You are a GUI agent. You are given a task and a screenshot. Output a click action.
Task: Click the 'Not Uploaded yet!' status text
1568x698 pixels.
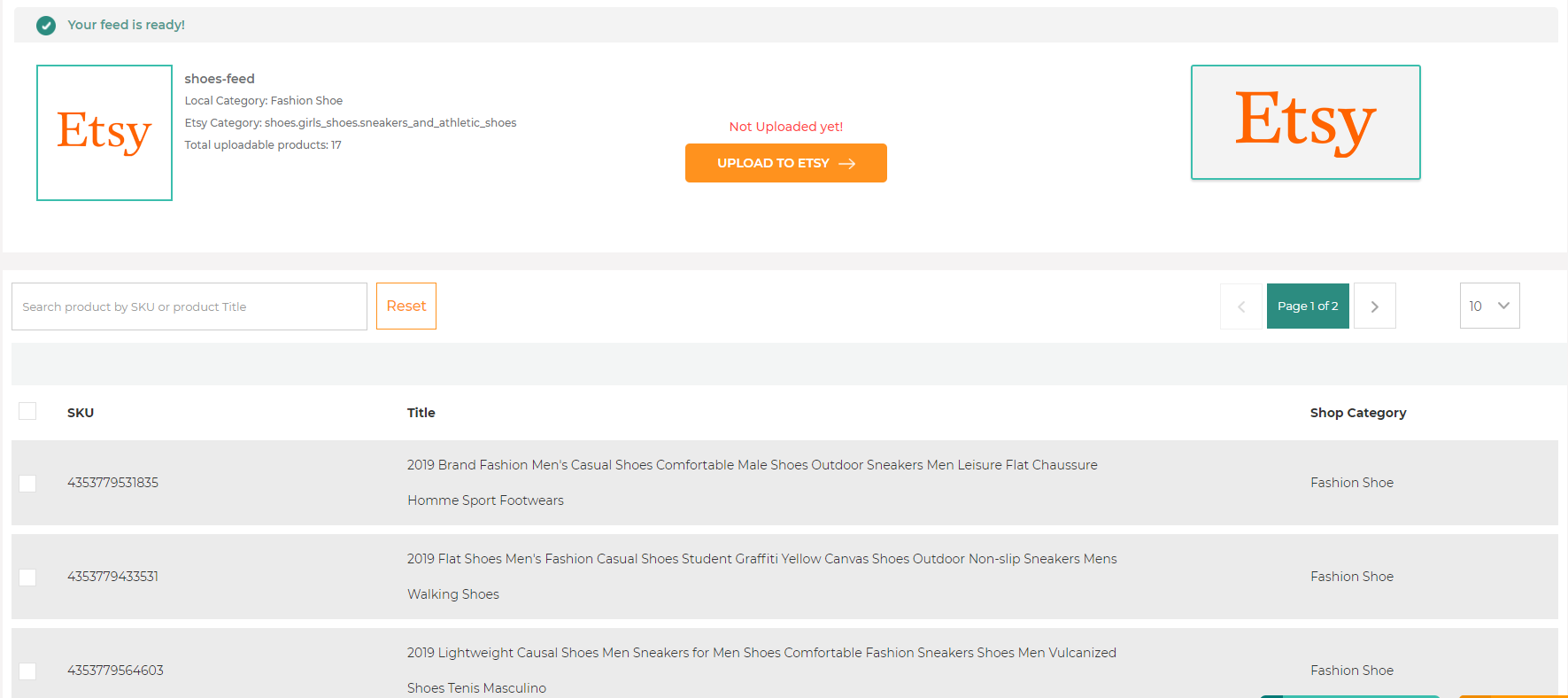pos(786,127)
